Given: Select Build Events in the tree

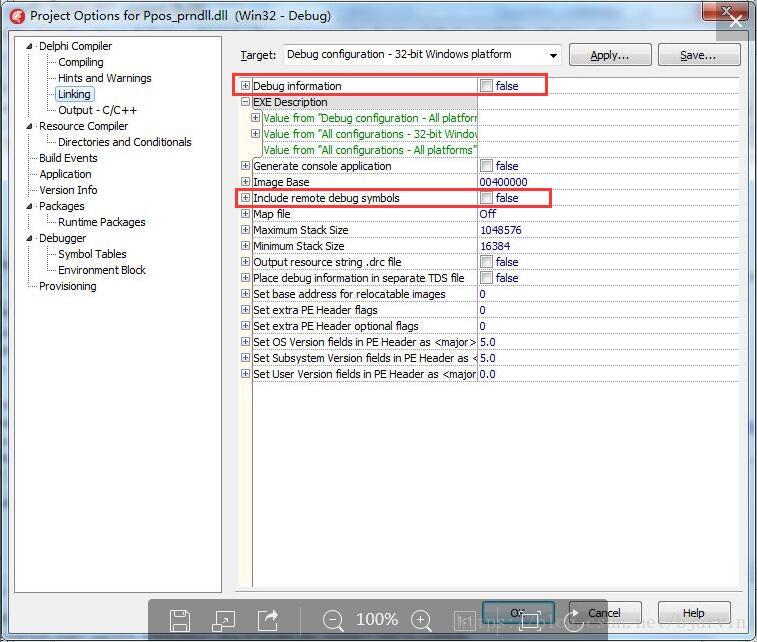Looking at the screenshot, I should point(68,158).
